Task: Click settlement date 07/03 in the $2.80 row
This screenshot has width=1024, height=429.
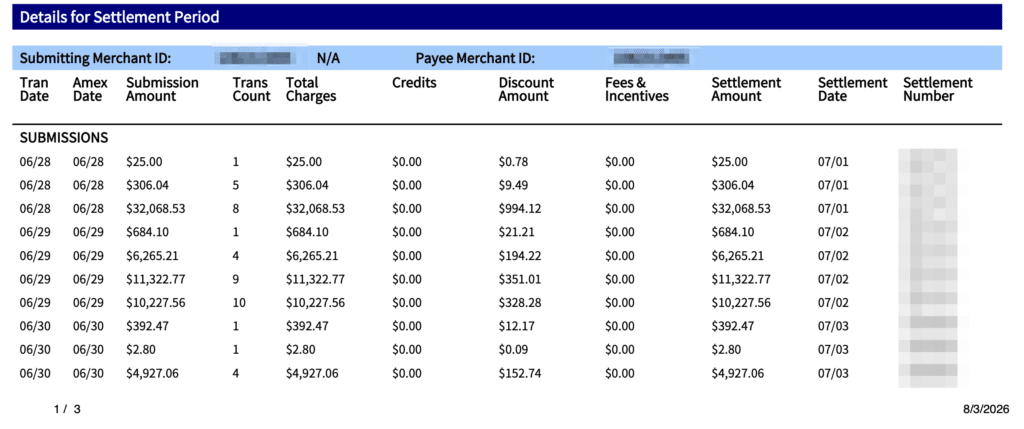Action: click(x=833, y=350)
